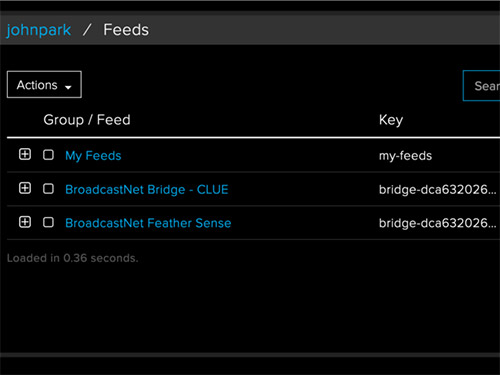Expand BroadcastNet Bridge - CLUE group plus icon

coord(25,188)
